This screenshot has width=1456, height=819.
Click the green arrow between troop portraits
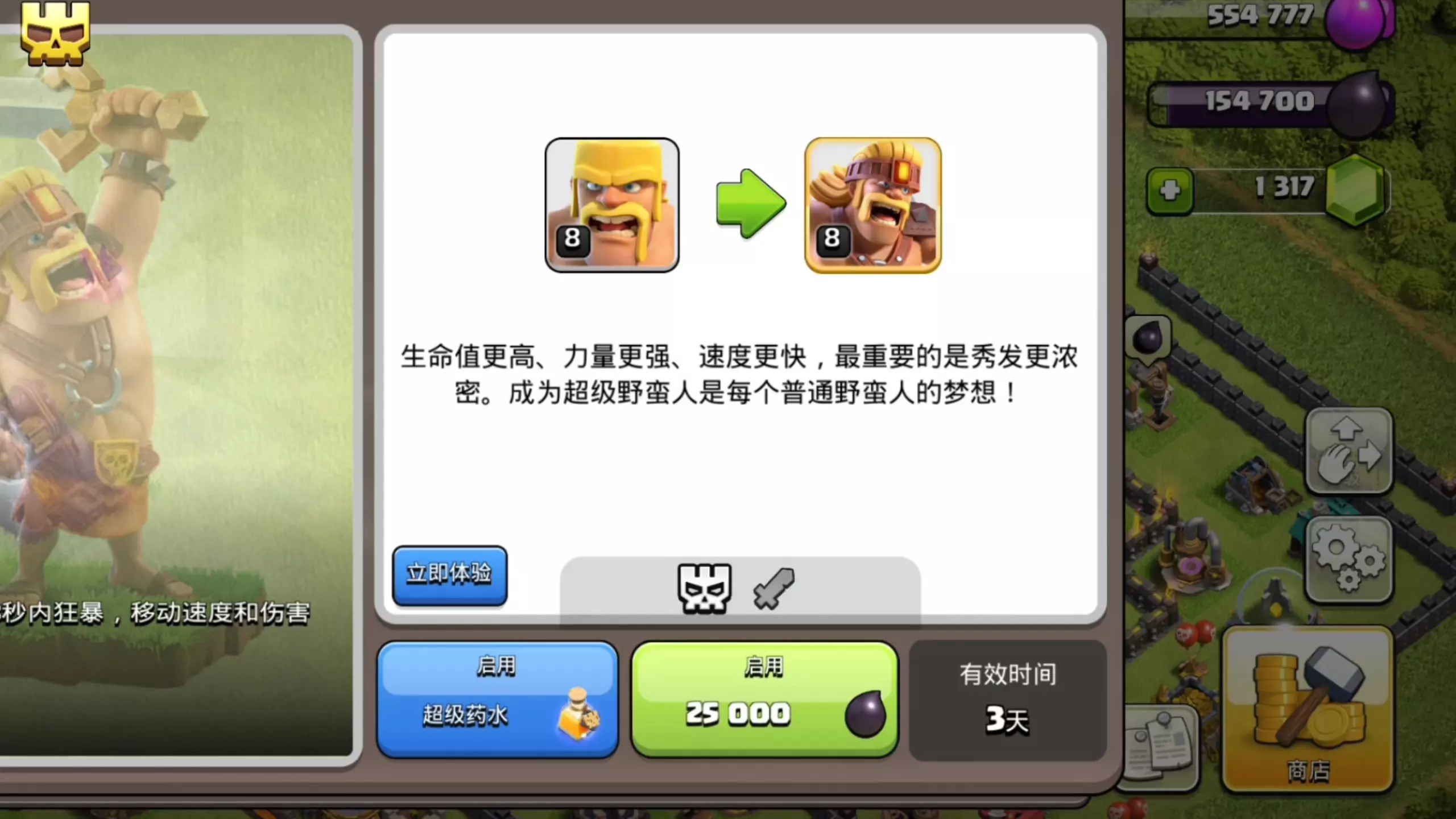(751, 204)
